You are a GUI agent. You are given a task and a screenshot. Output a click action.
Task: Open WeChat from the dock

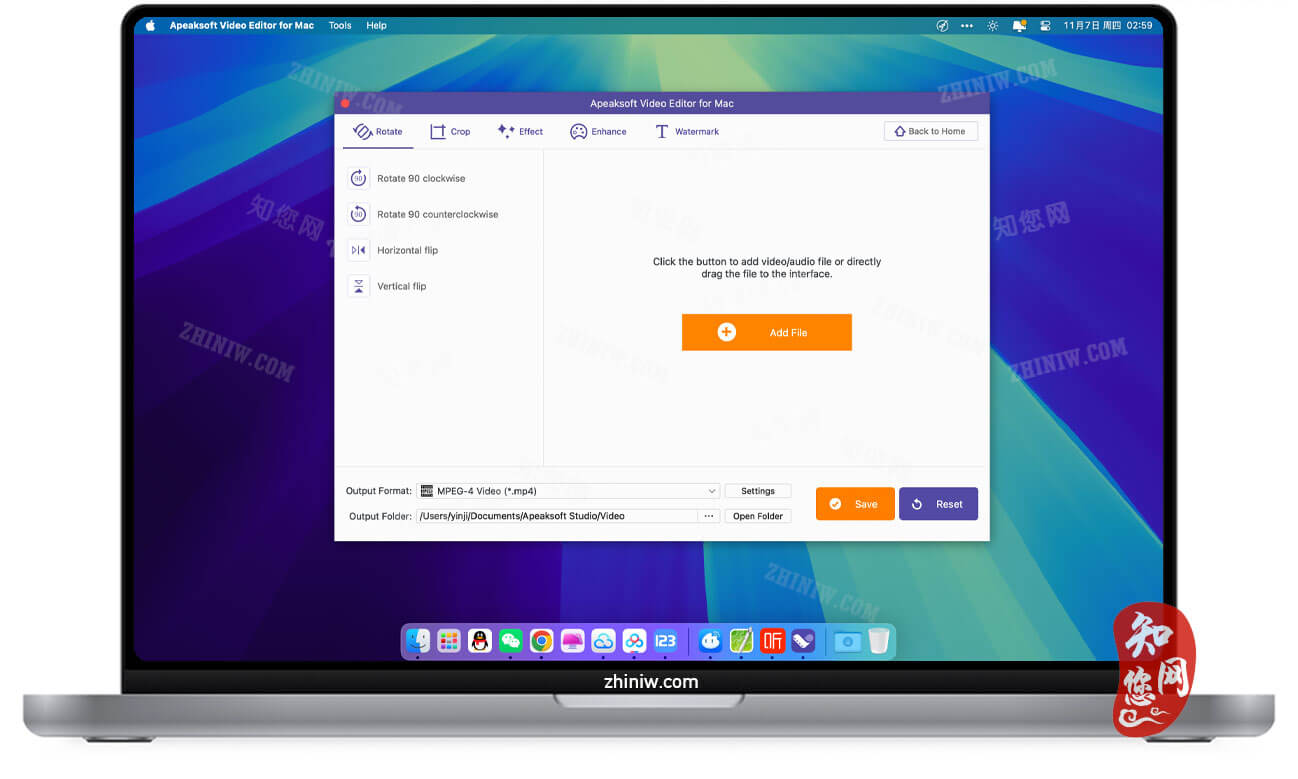511,641
